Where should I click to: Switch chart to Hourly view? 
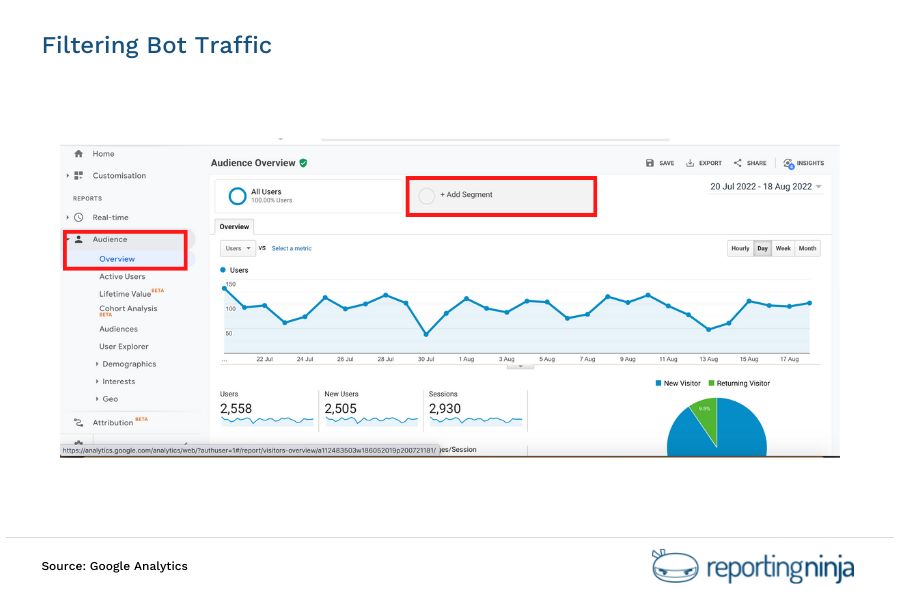click(x=740, y=249)
